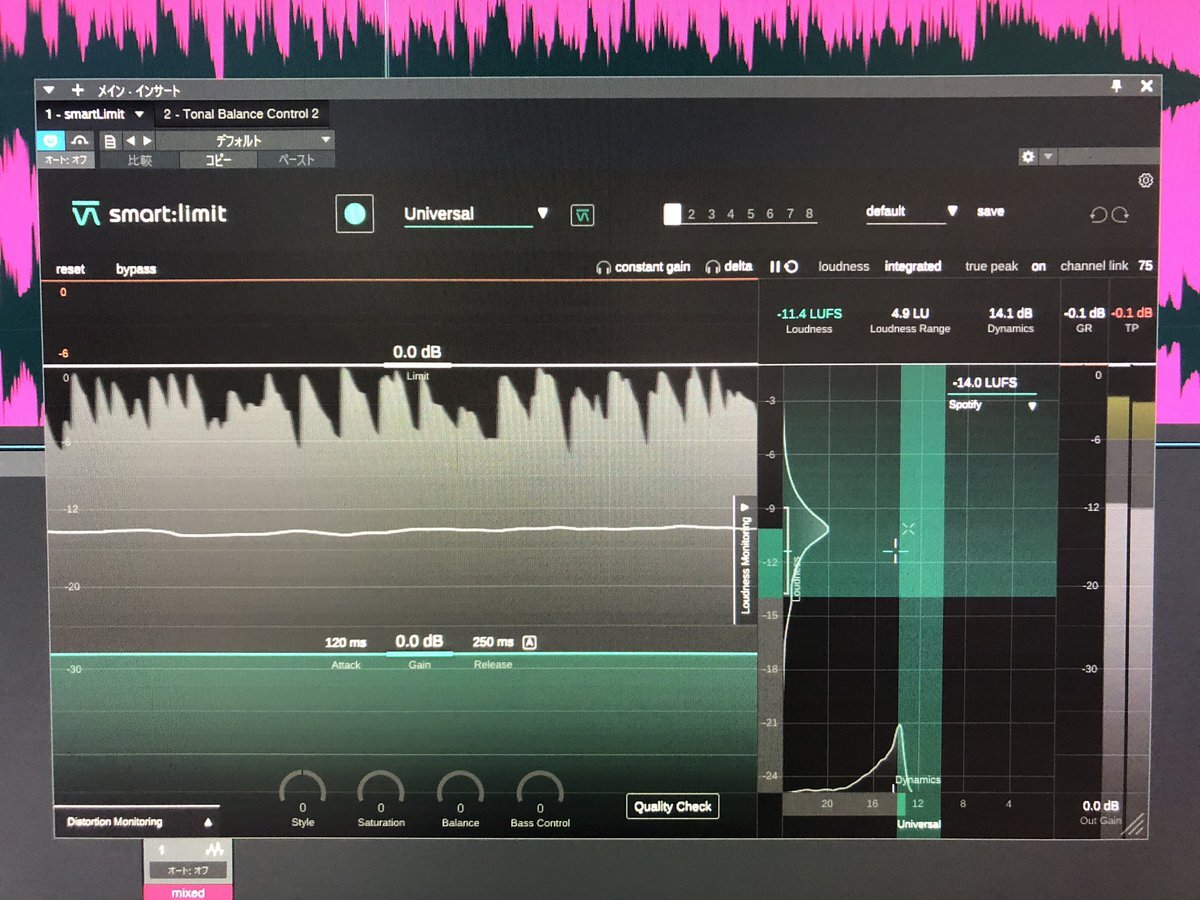Select state slot 2

tap(691, 214)
